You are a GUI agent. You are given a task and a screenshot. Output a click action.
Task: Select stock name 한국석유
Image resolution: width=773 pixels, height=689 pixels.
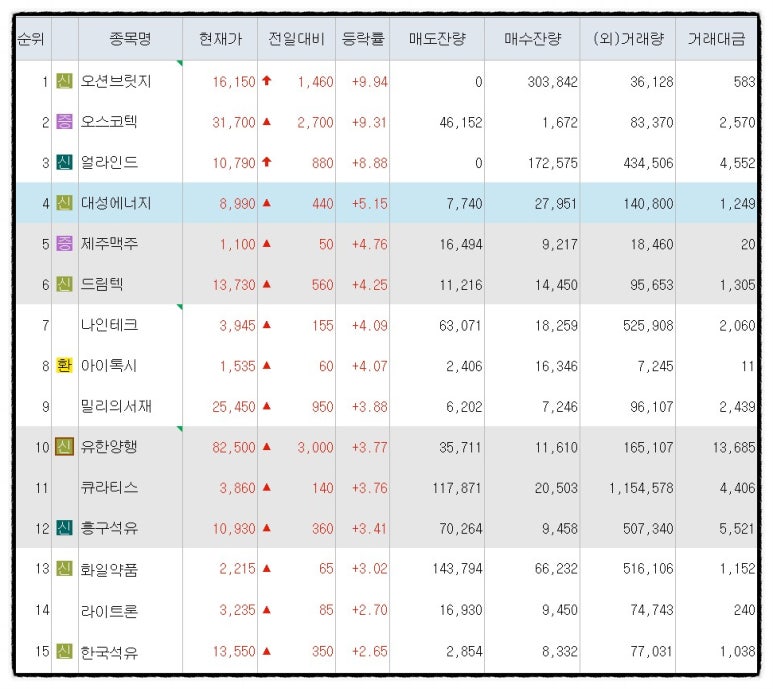[109, 652]
